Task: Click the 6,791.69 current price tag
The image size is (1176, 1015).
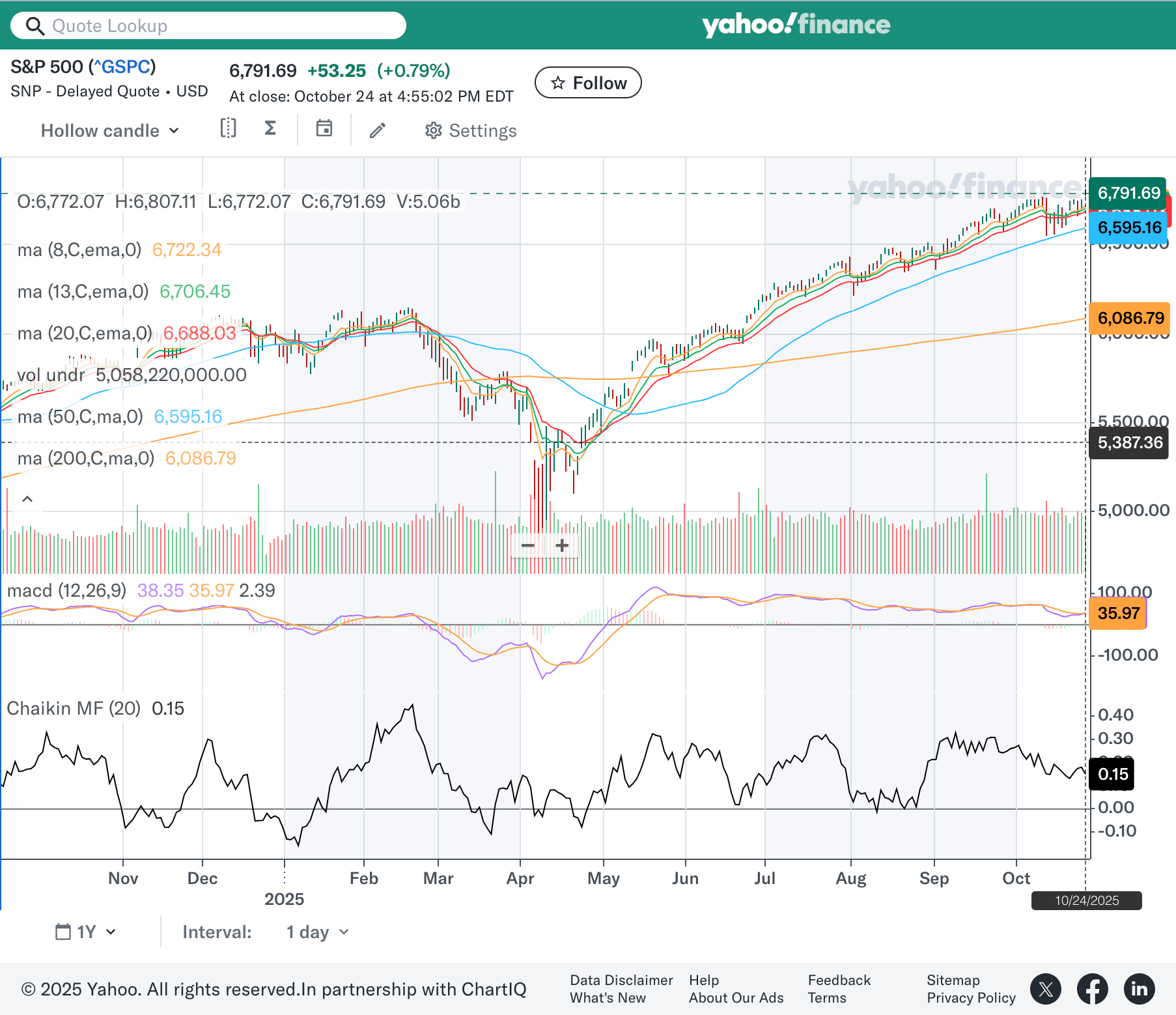Action: click(1128, 193)
